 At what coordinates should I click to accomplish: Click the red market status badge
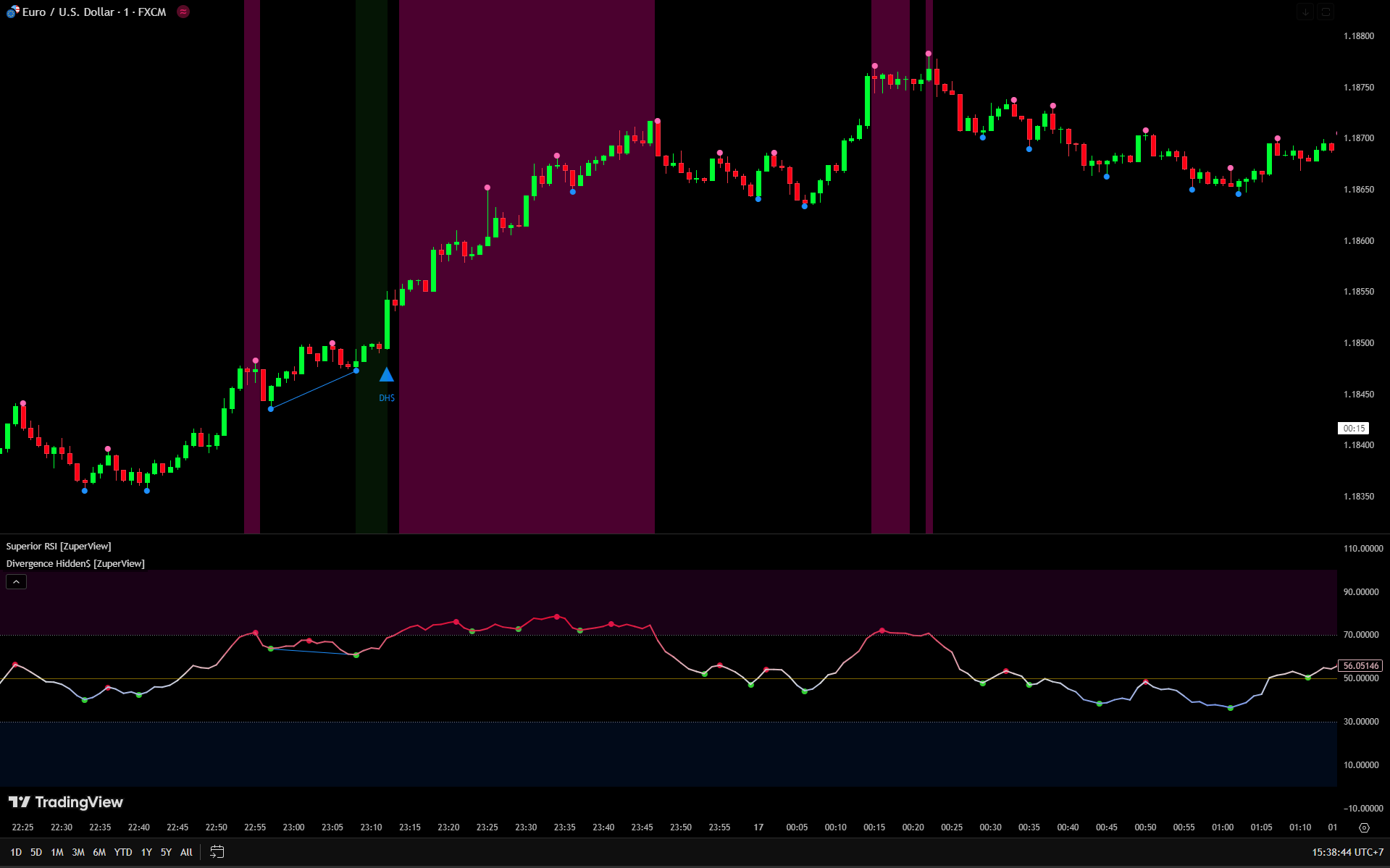point(183,12)
